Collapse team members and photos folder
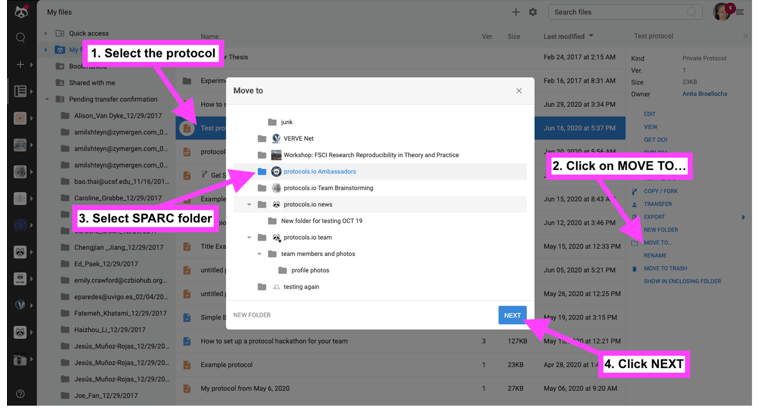761x412 pixels. 259,254
